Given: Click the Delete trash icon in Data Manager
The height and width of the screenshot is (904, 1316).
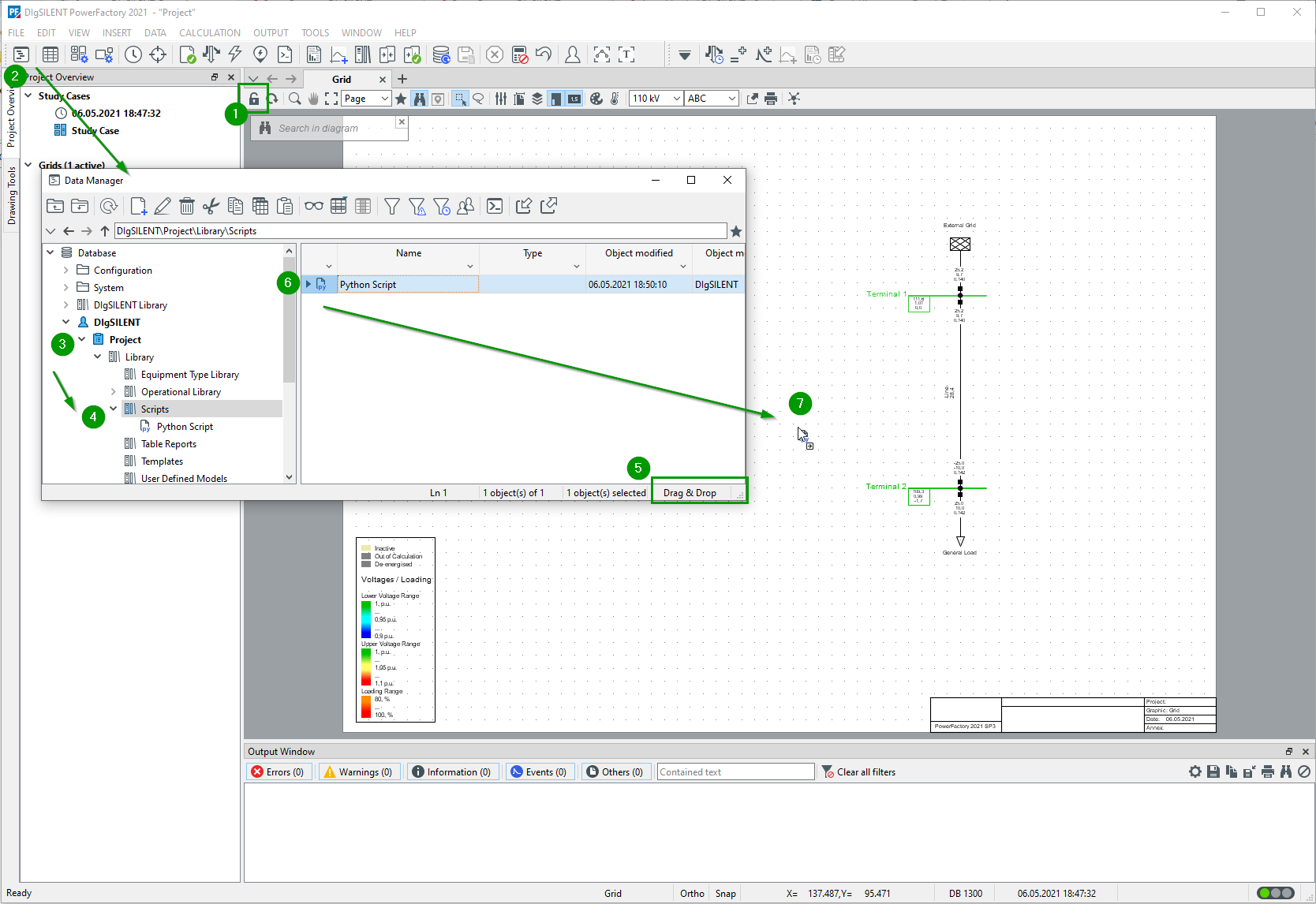Looking at the screenshot, I should [x=187, y=206].
